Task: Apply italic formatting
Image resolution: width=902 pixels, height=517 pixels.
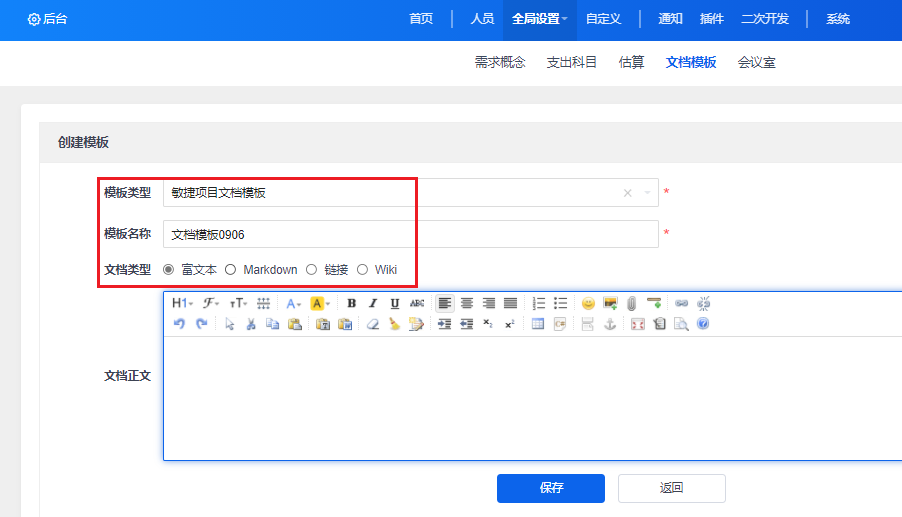Action: coord(373,303)
